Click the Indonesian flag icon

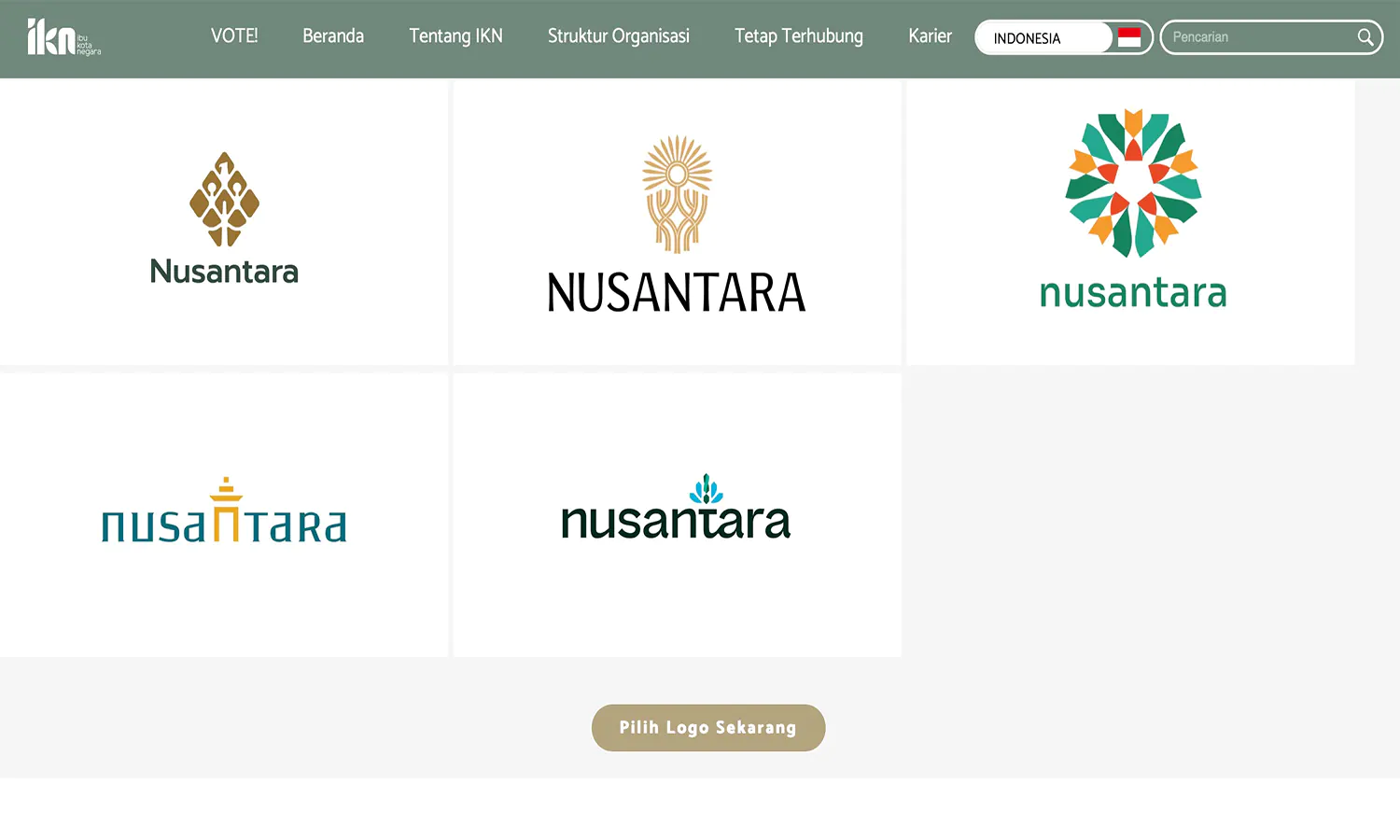click(x=1129, y=37)
